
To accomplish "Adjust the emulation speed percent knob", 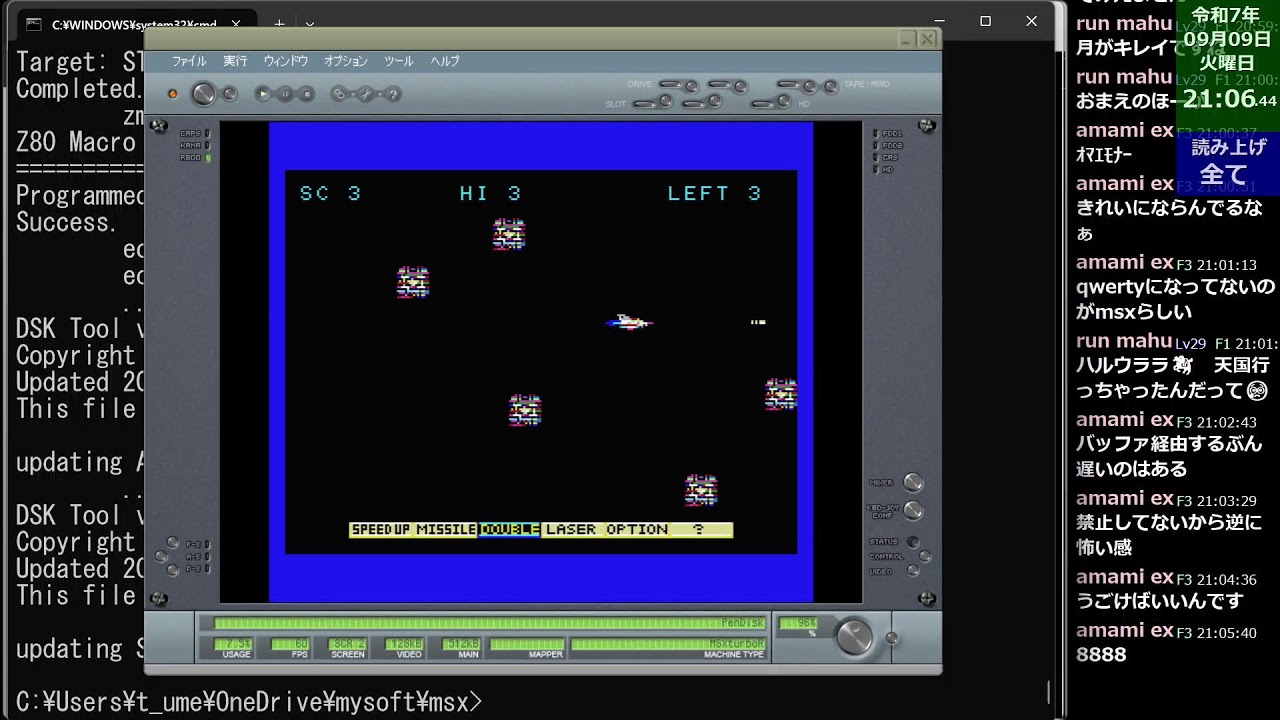I will [854, 636].
